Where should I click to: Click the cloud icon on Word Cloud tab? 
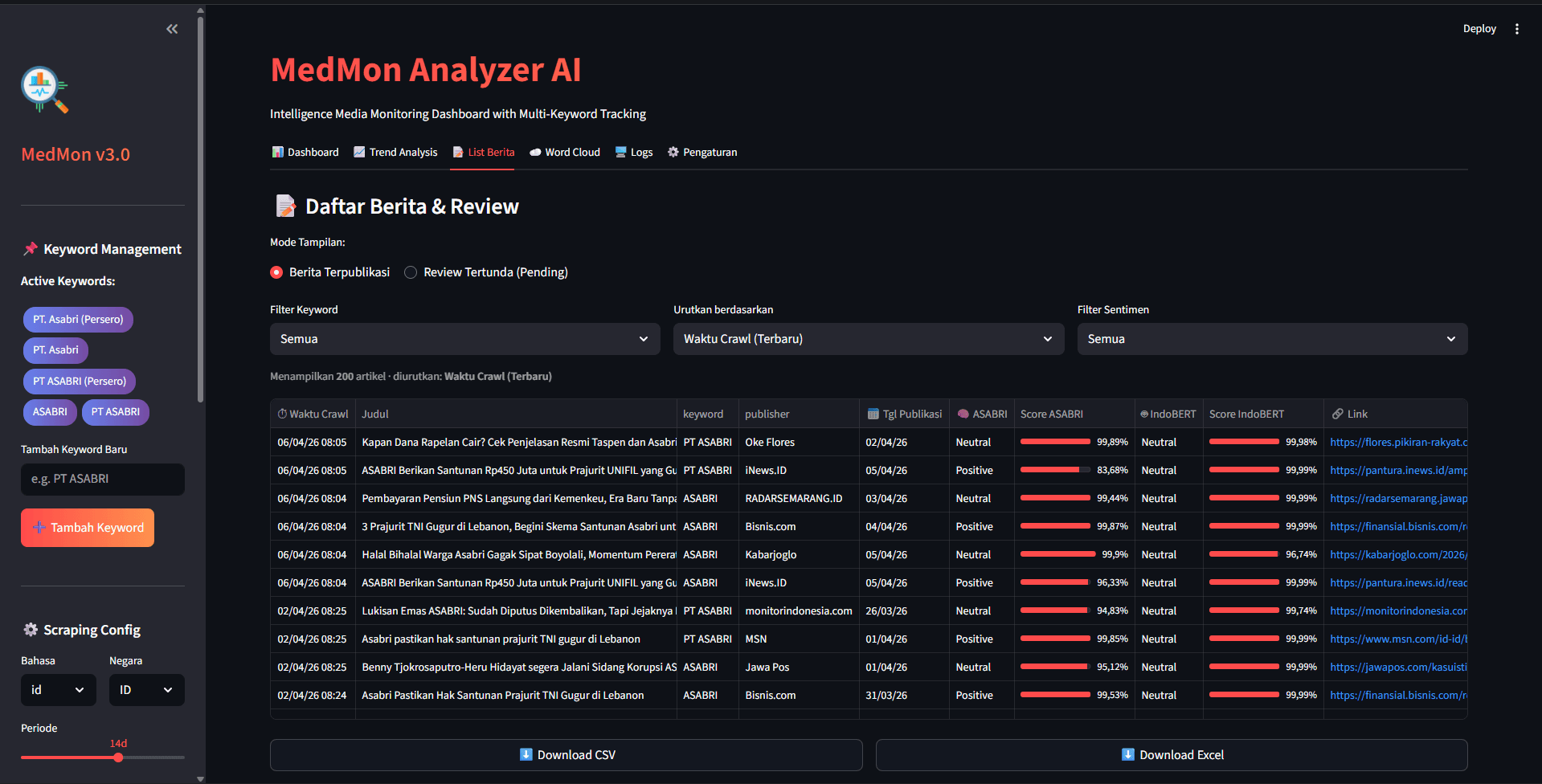pyautogui.click(x=535, y=152)
